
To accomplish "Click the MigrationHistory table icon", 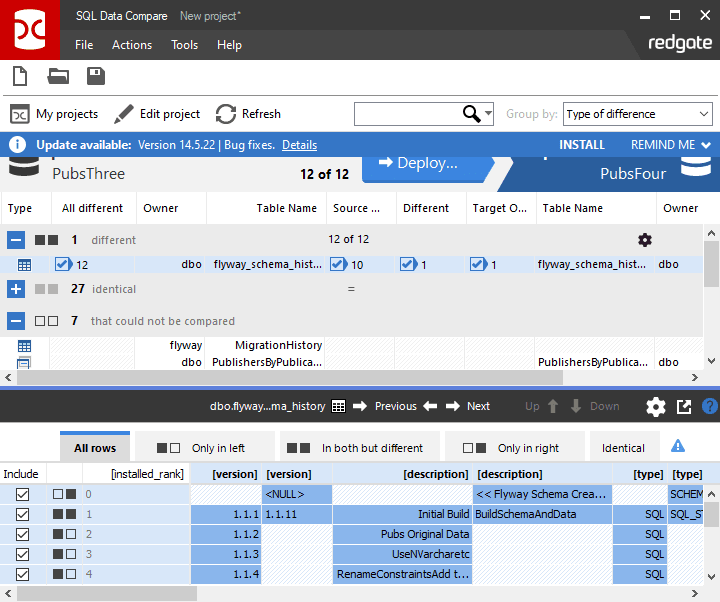I will 24,346.
